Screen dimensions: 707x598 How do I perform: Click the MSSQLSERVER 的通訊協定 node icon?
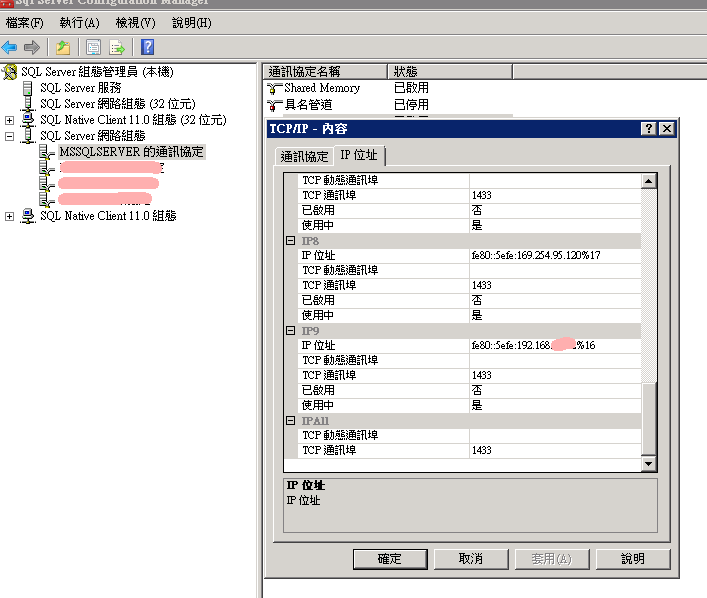[x=46, y=152]
